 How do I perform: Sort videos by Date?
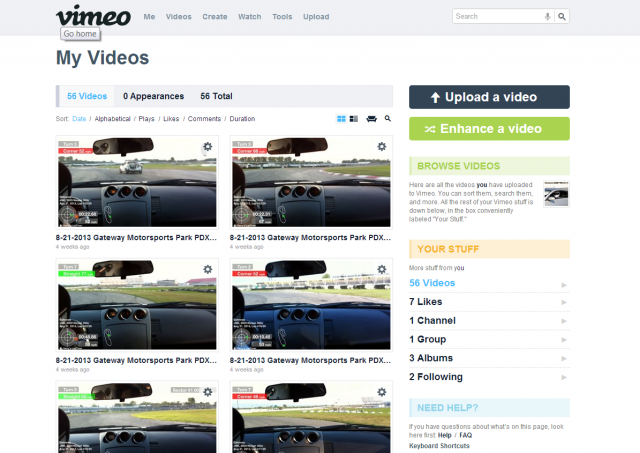pos(79,119)
